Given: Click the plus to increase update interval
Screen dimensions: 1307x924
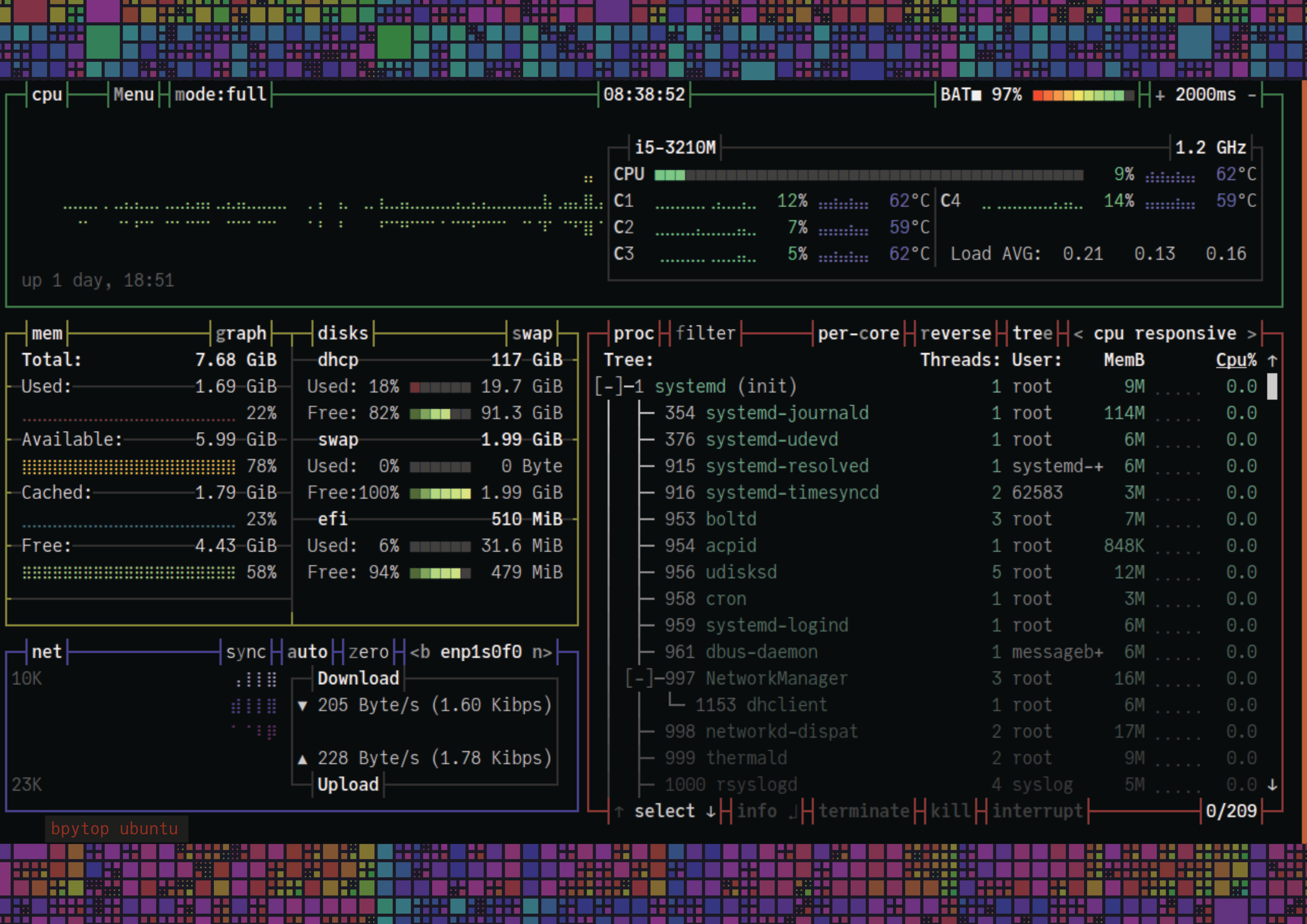Looking at the screenshot, I should point(1159,95).
